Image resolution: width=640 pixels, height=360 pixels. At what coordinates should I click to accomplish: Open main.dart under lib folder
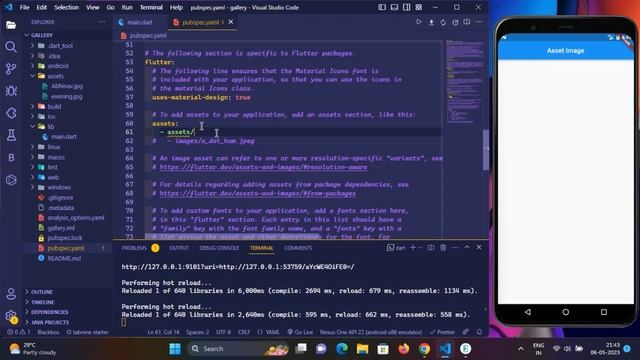click(64, 137)
